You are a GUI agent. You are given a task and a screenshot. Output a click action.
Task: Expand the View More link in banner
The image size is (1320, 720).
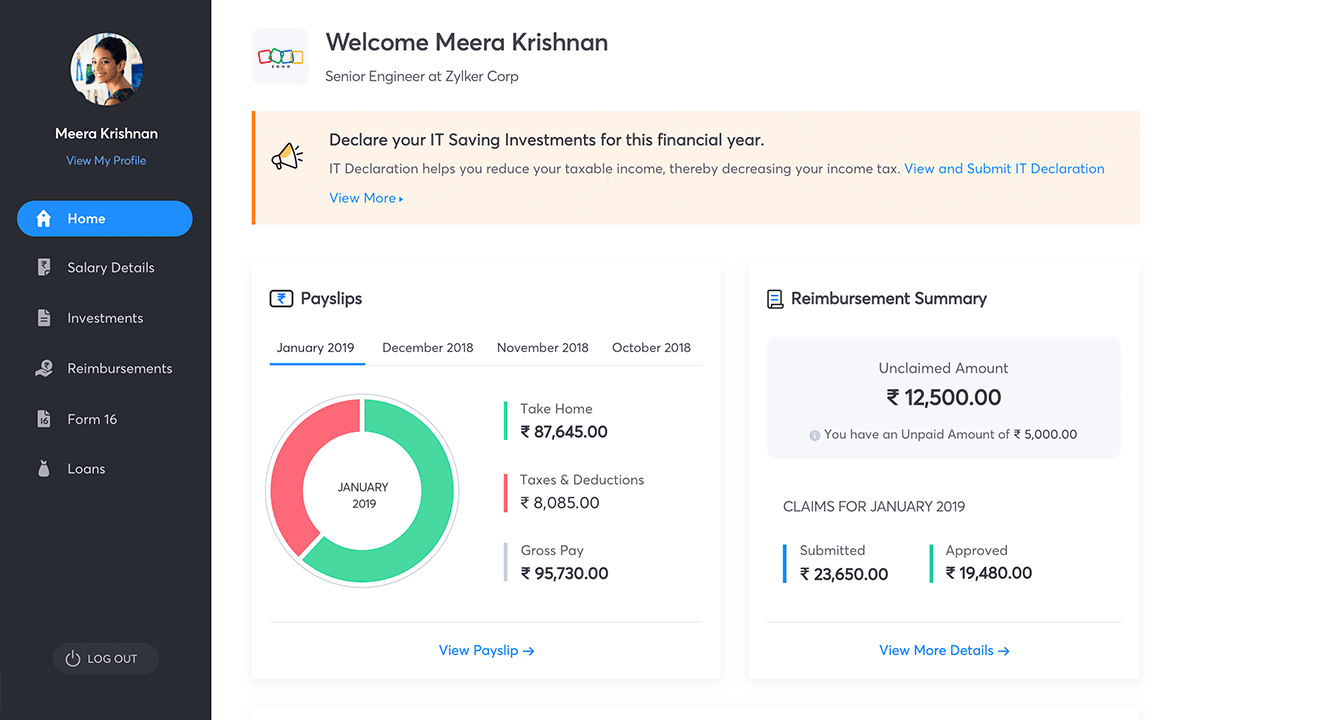pos(366,198)
